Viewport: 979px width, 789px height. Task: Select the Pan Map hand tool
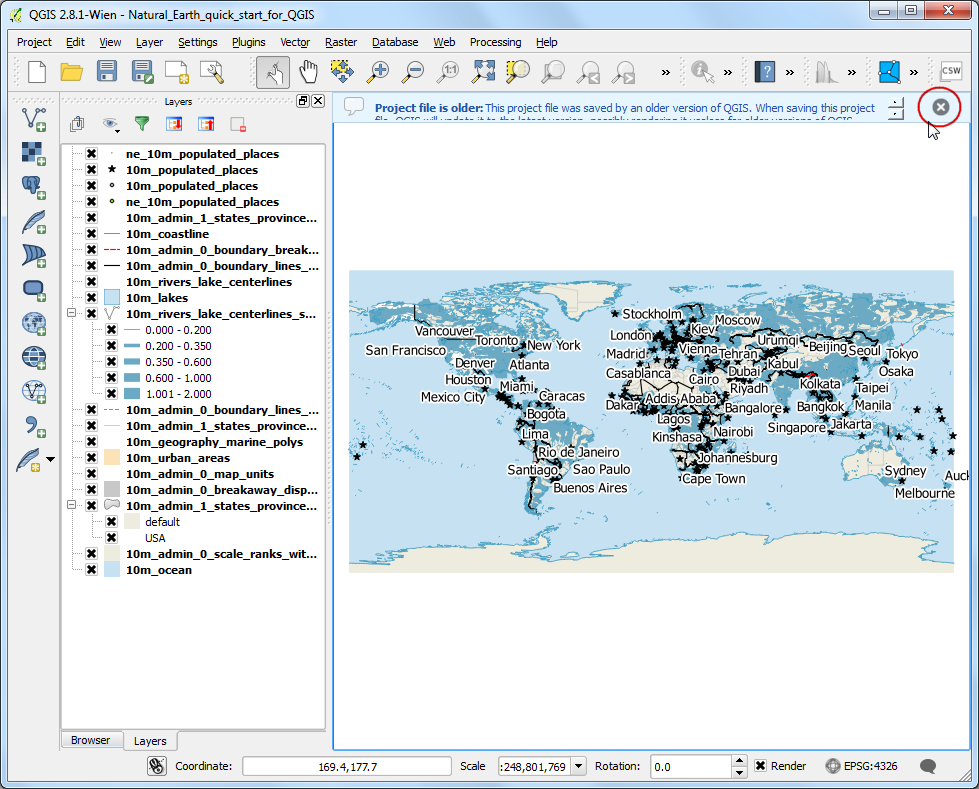coord(308,72)
